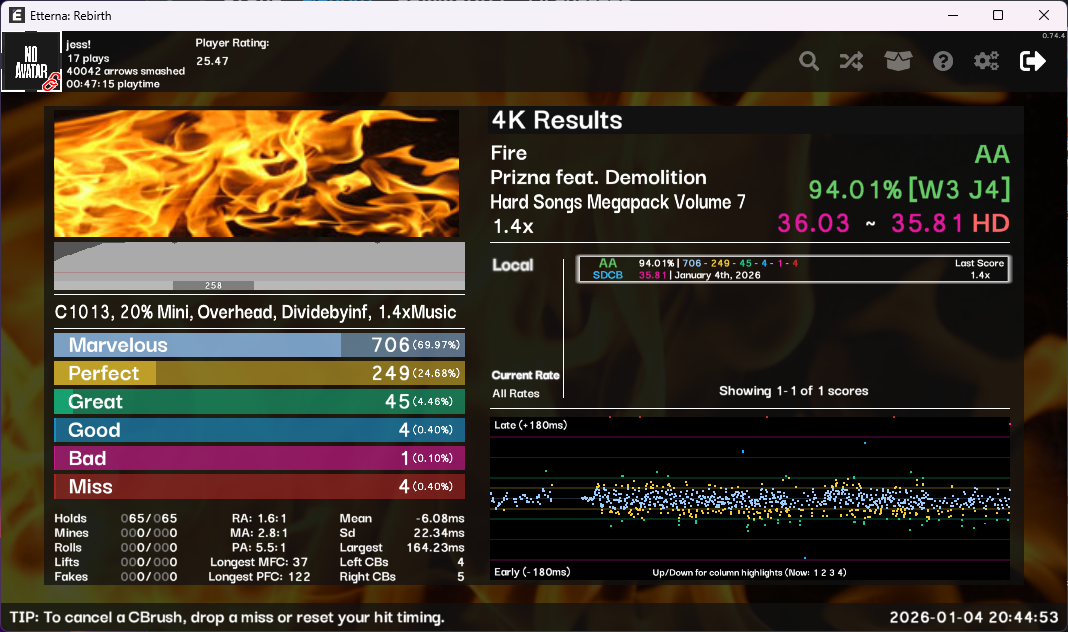Click inside the timing offset plot
Viewport: 1068px width, 632px height.
click(750, 497)
